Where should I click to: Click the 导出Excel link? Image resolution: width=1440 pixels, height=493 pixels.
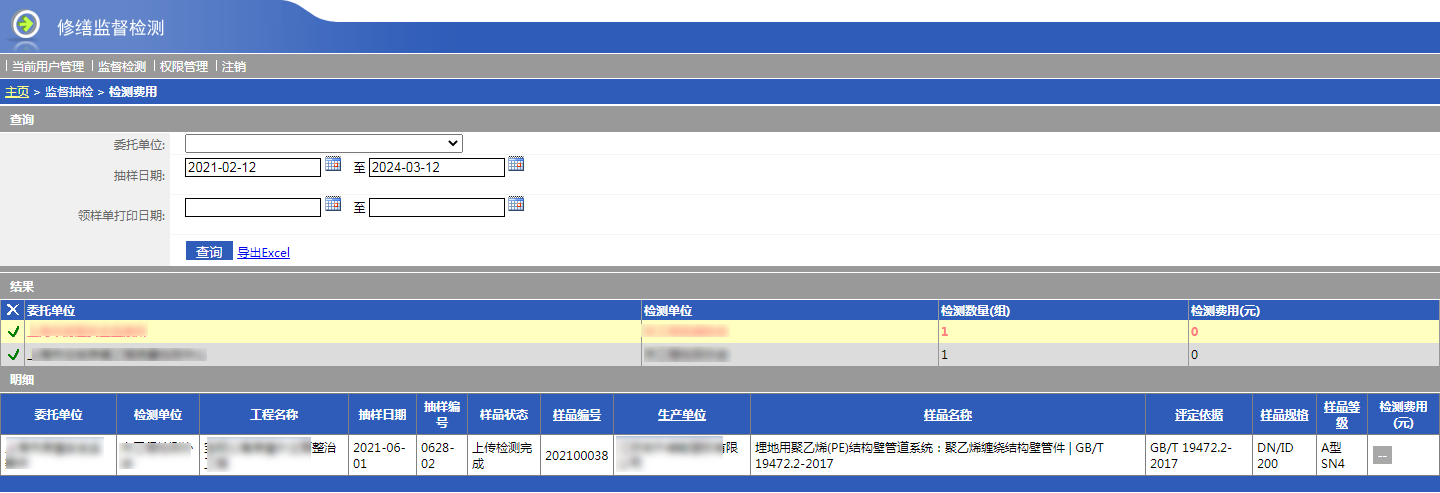pos(263,253)
